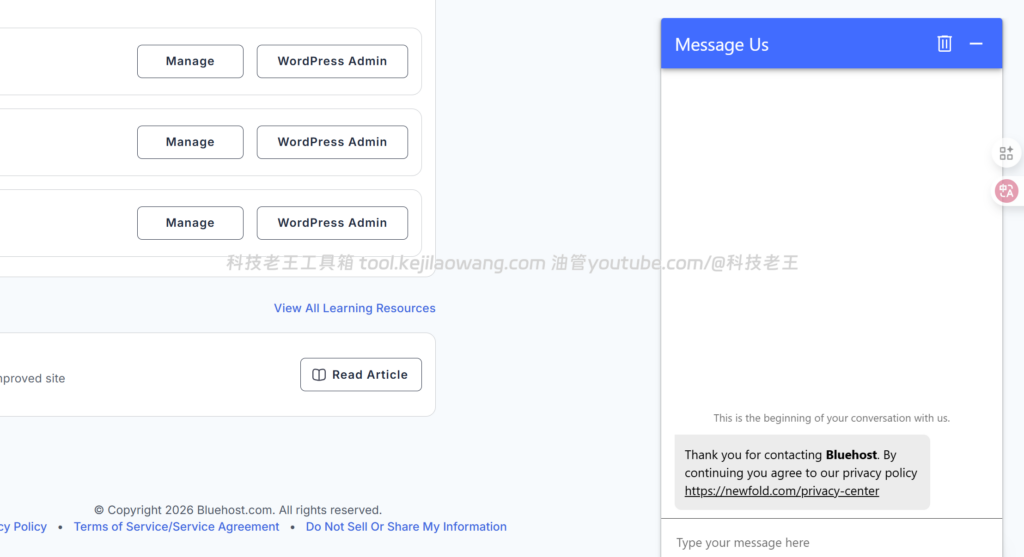Click the beginning of your conversation text
This screenshot has height=557, width=1024.
[831, 418]
